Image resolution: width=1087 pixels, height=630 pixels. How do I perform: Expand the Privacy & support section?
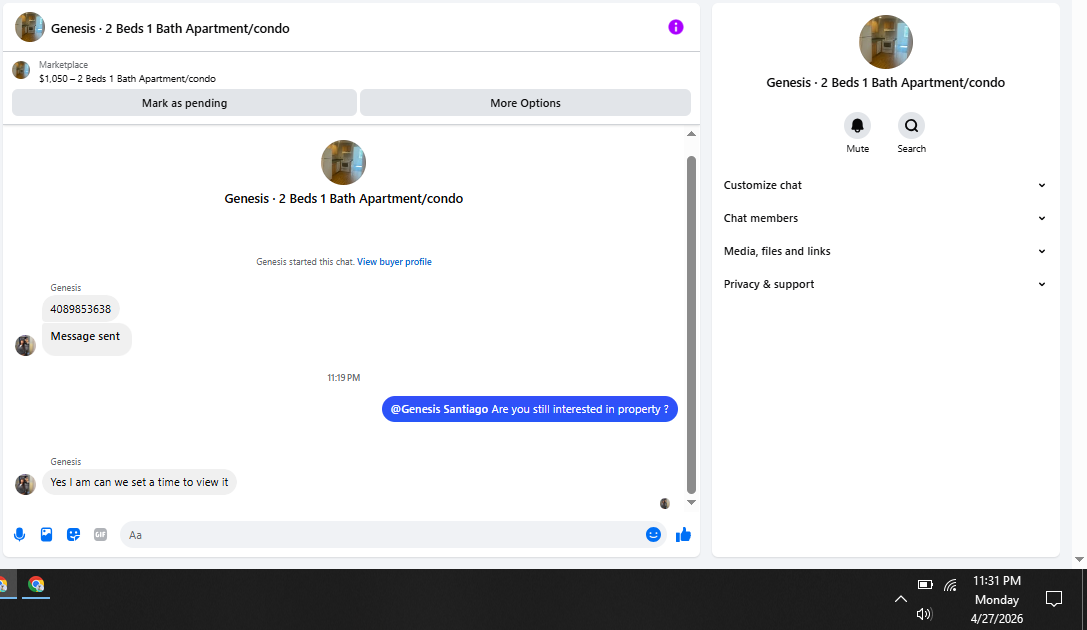click(x=885, y=284)
